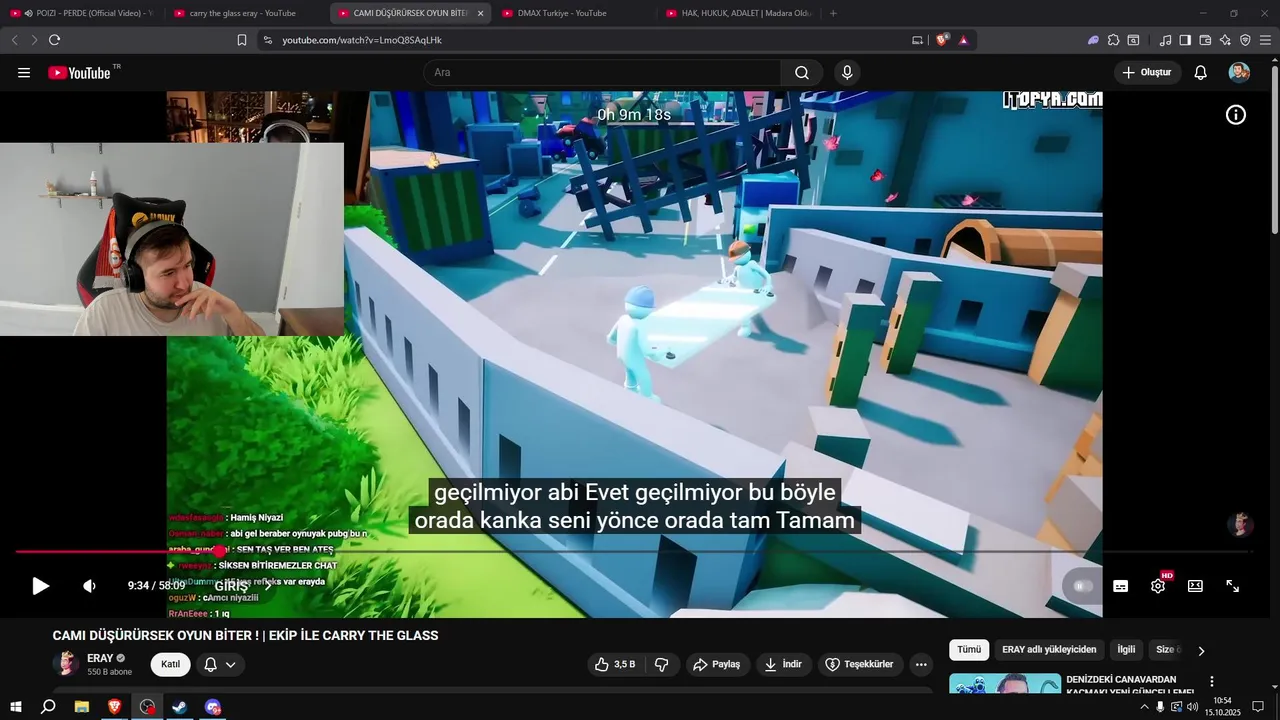Show hidden system tray icons
This screenshot has width=1280, height=720.
click(x=1144, y=707)
